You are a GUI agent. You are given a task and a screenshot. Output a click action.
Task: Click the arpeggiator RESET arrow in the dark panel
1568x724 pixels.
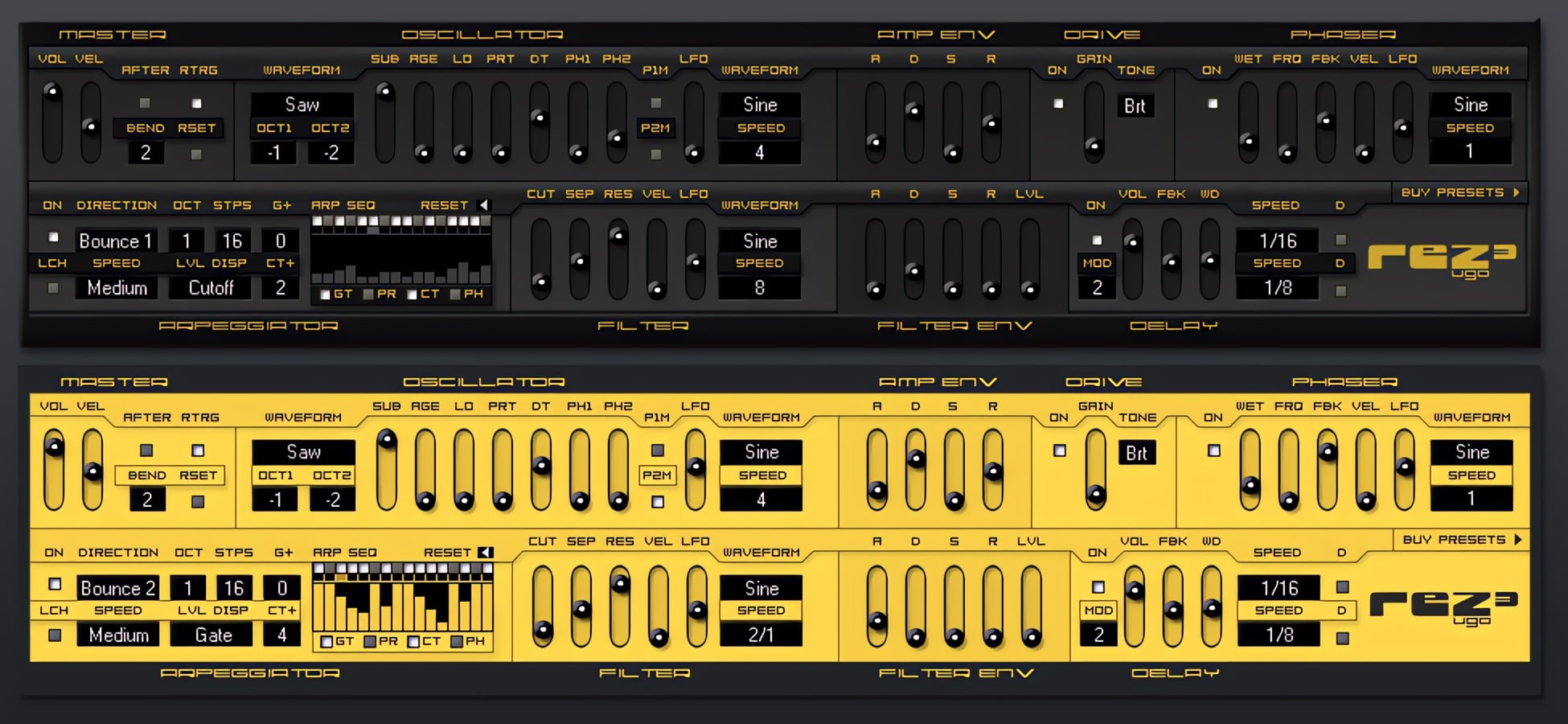[483, 205]
